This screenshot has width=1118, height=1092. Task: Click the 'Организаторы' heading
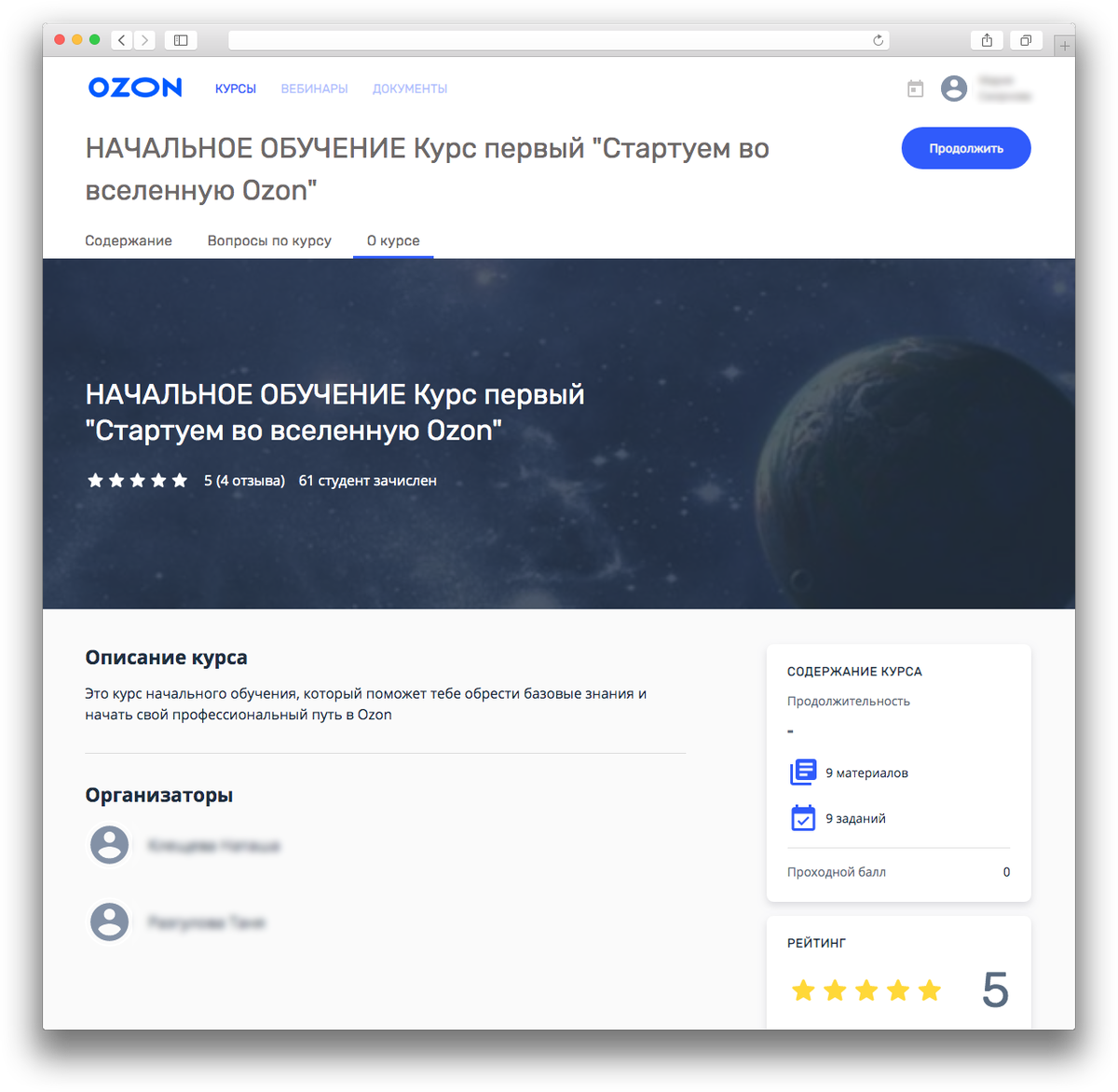point(159,795)
